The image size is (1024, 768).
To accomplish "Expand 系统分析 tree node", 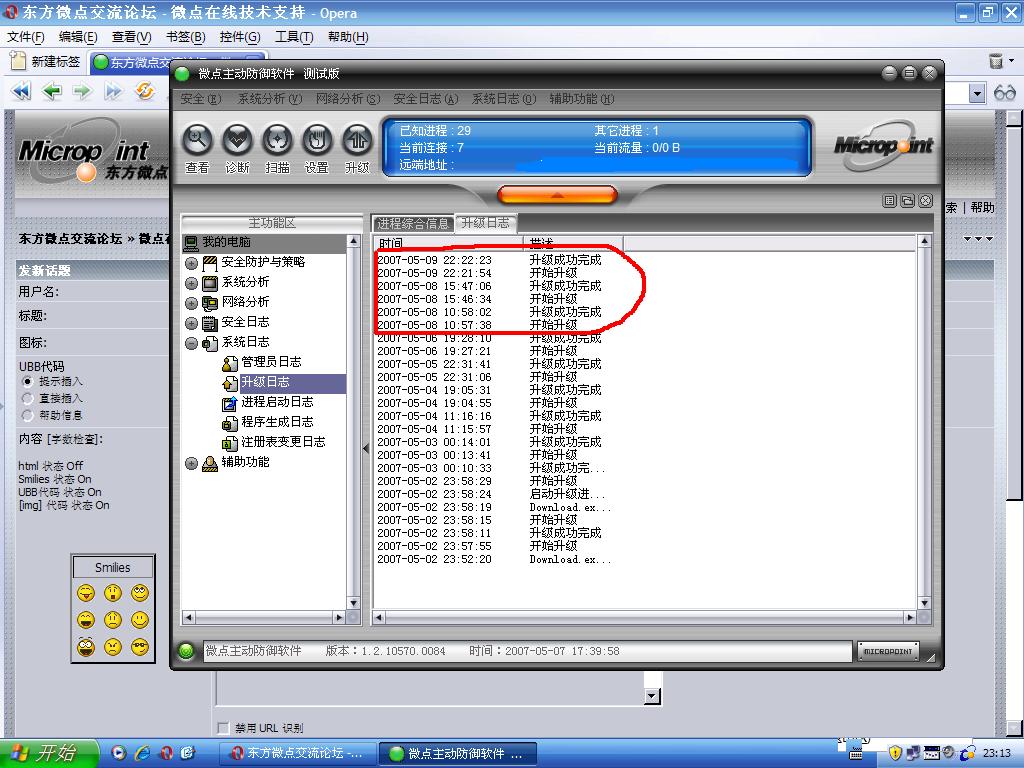I will [x=191, y=283].
